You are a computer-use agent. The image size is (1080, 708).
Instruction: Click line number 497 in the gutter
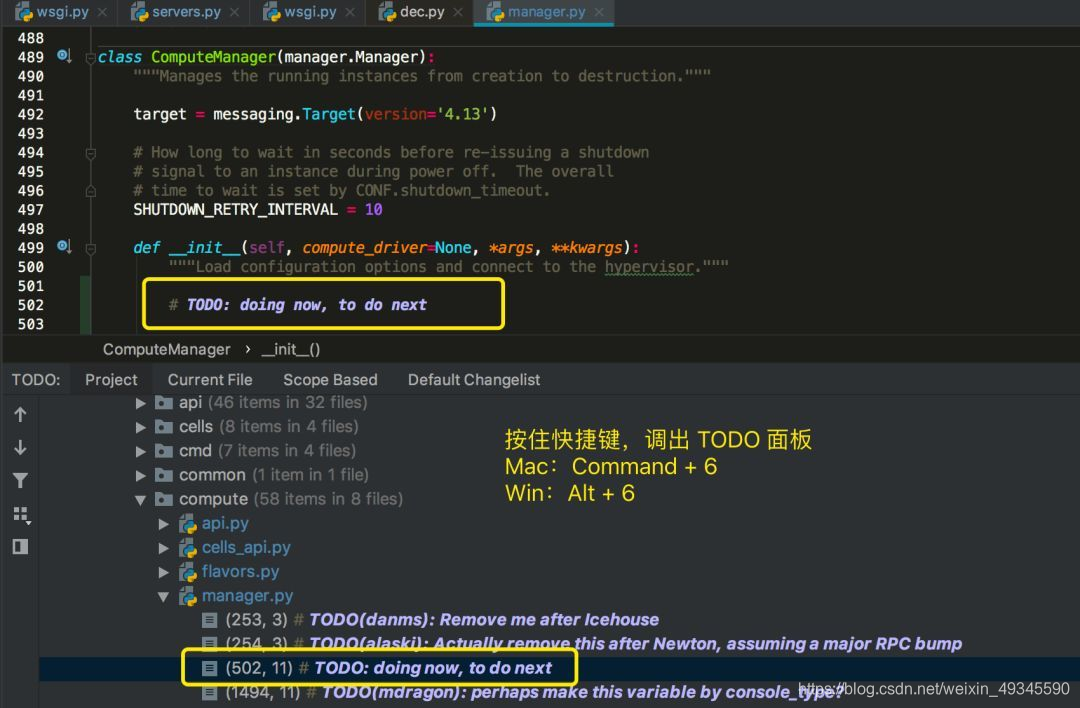(x=30, y=209)
